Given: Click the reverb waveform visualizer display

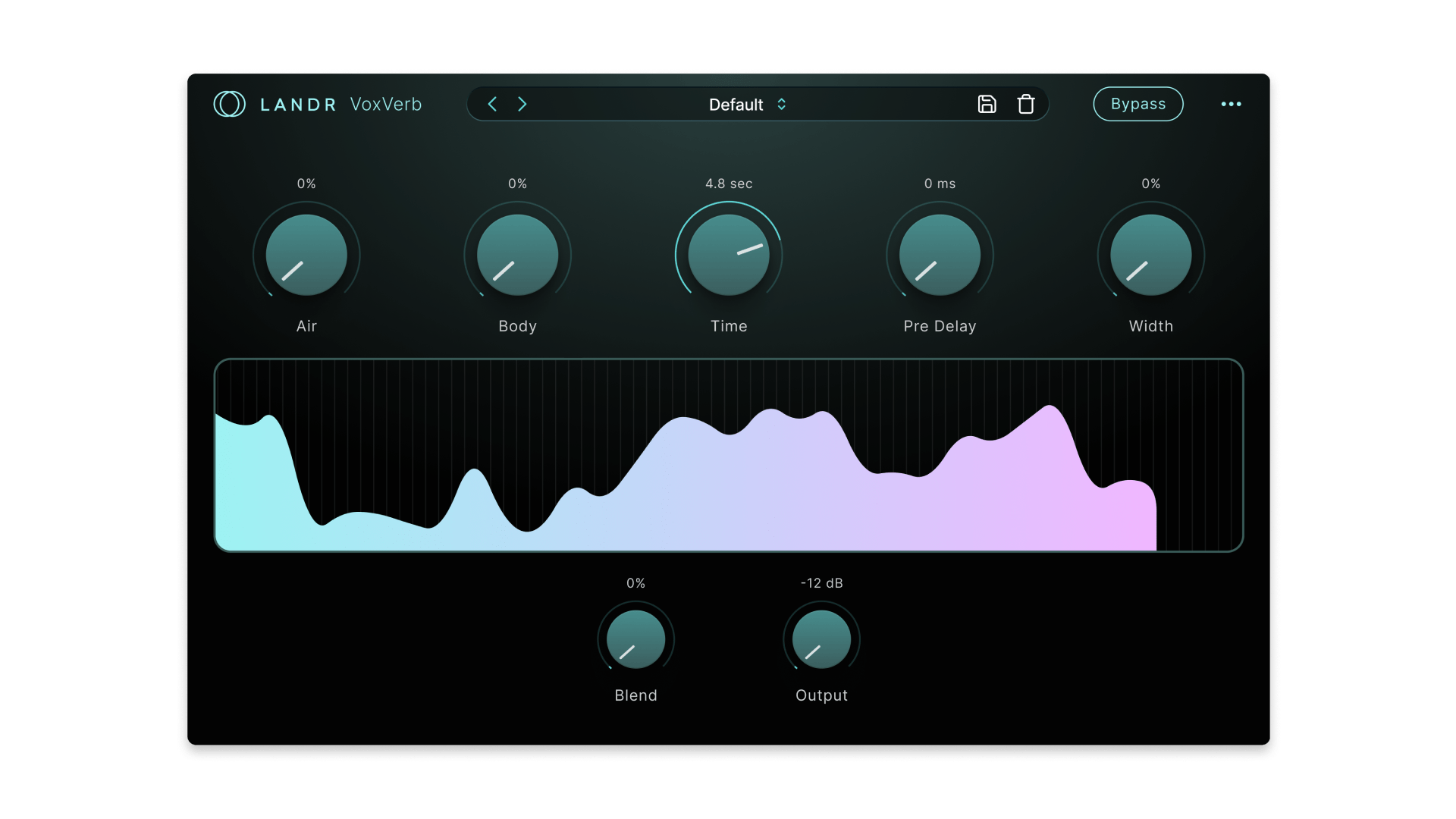Looking at the screenshot, I should point(729,455).
